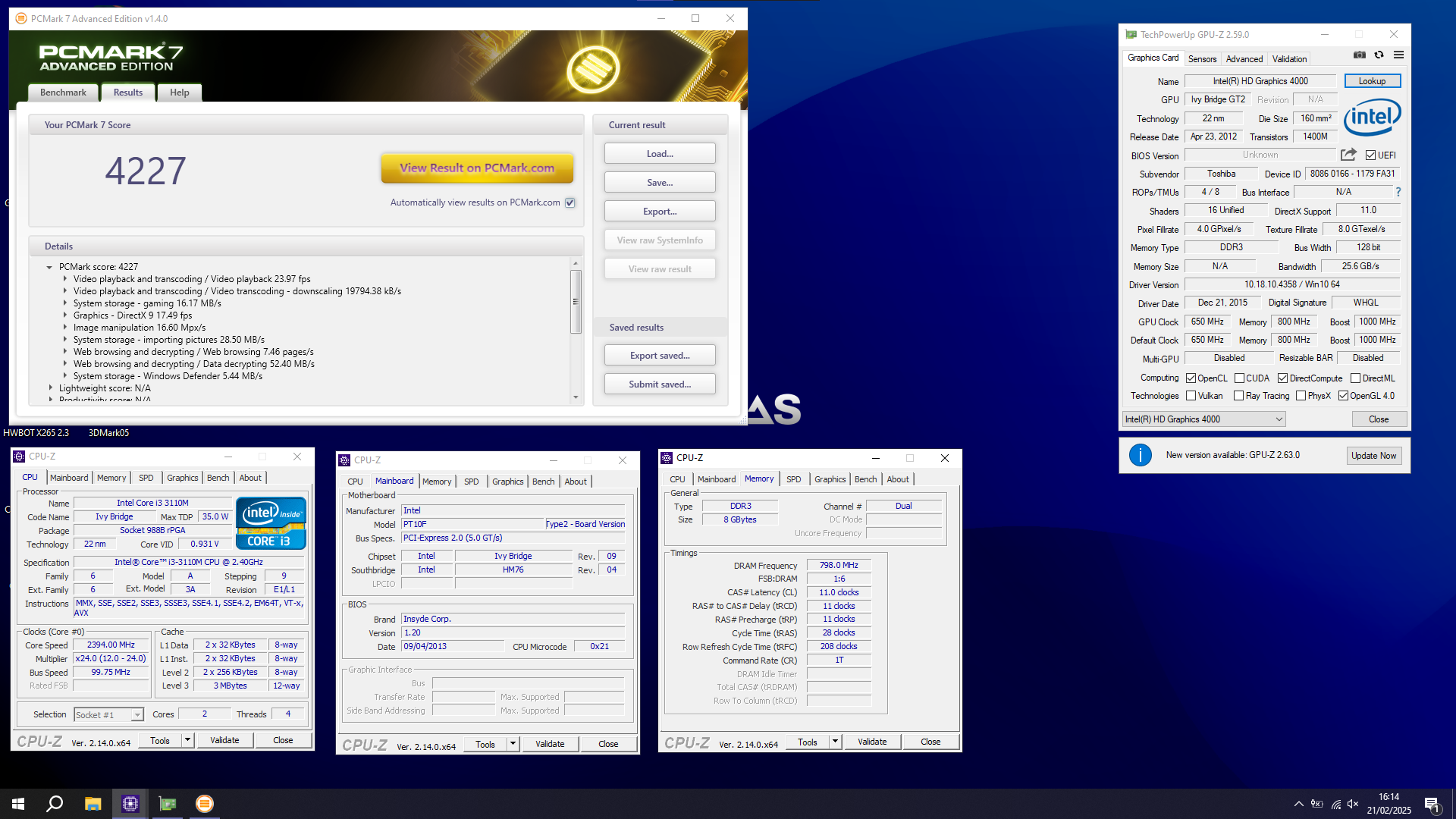The width and height of the screenshot is (1456, 819).
Task: Click the GPU-Z Lookup button
Action: [x=1372, y=81]
